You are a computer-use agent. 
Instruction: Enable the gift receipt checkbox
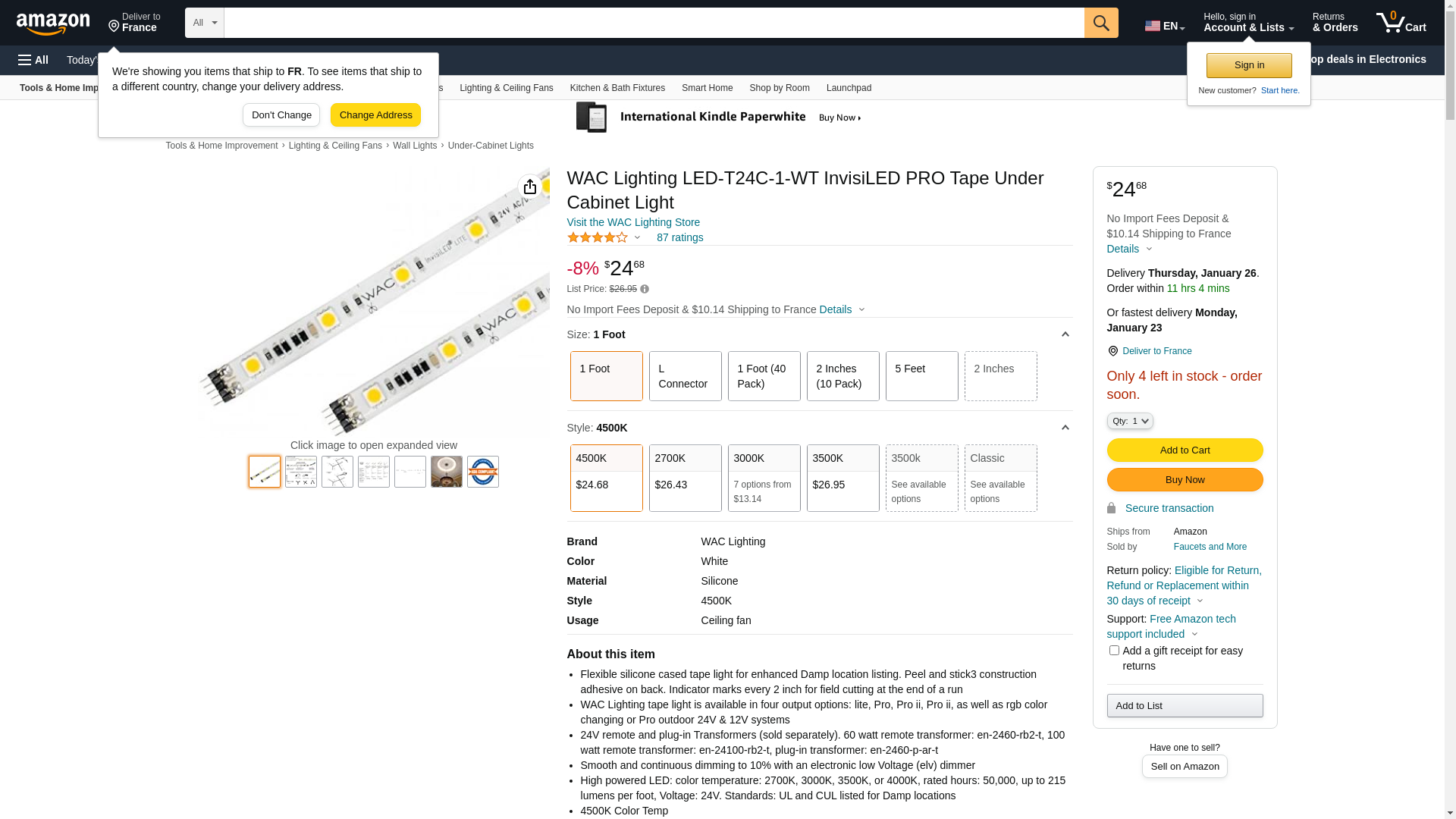click(1114, 651)
